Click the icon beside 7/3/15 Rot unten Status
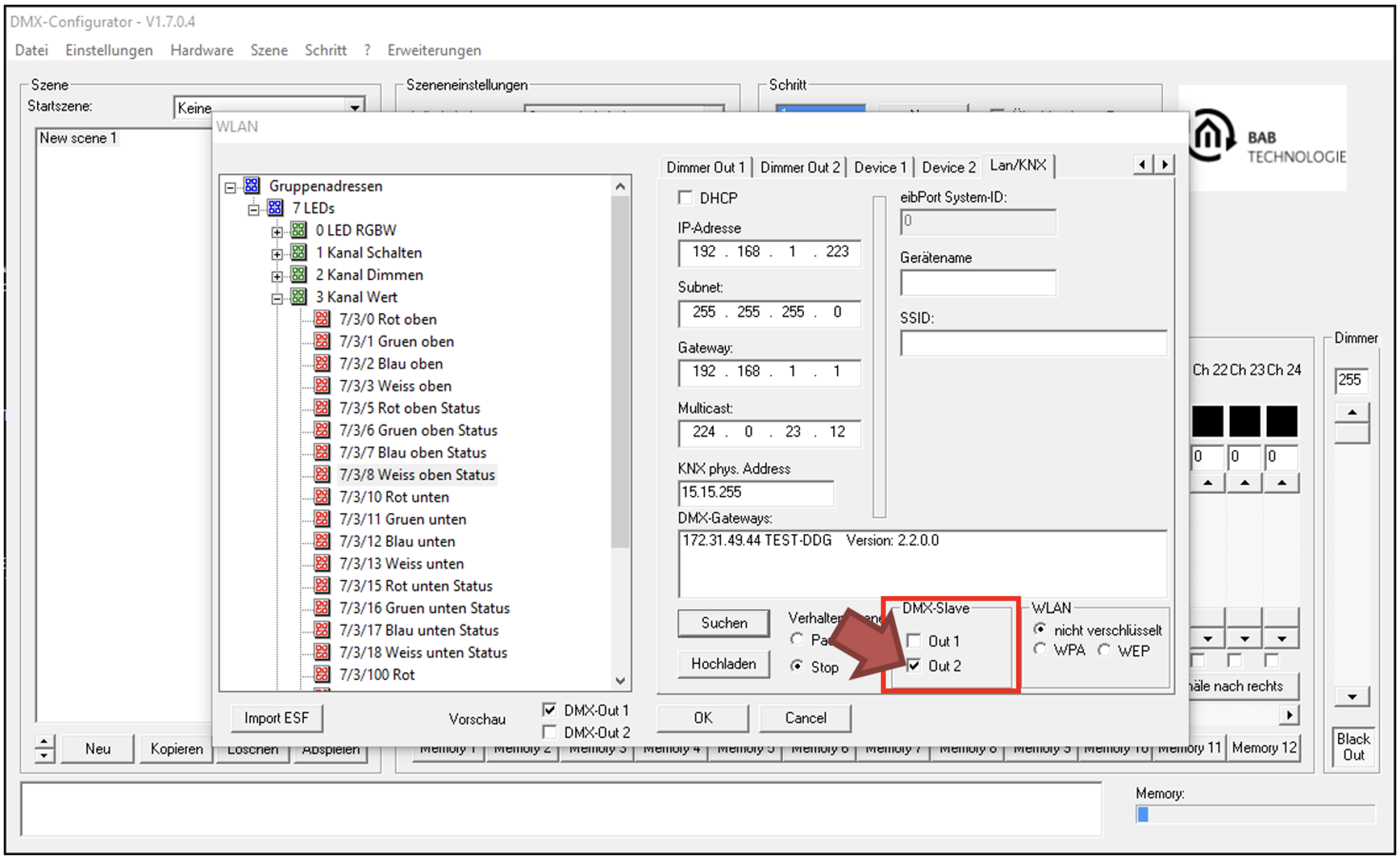 [322, 585]
